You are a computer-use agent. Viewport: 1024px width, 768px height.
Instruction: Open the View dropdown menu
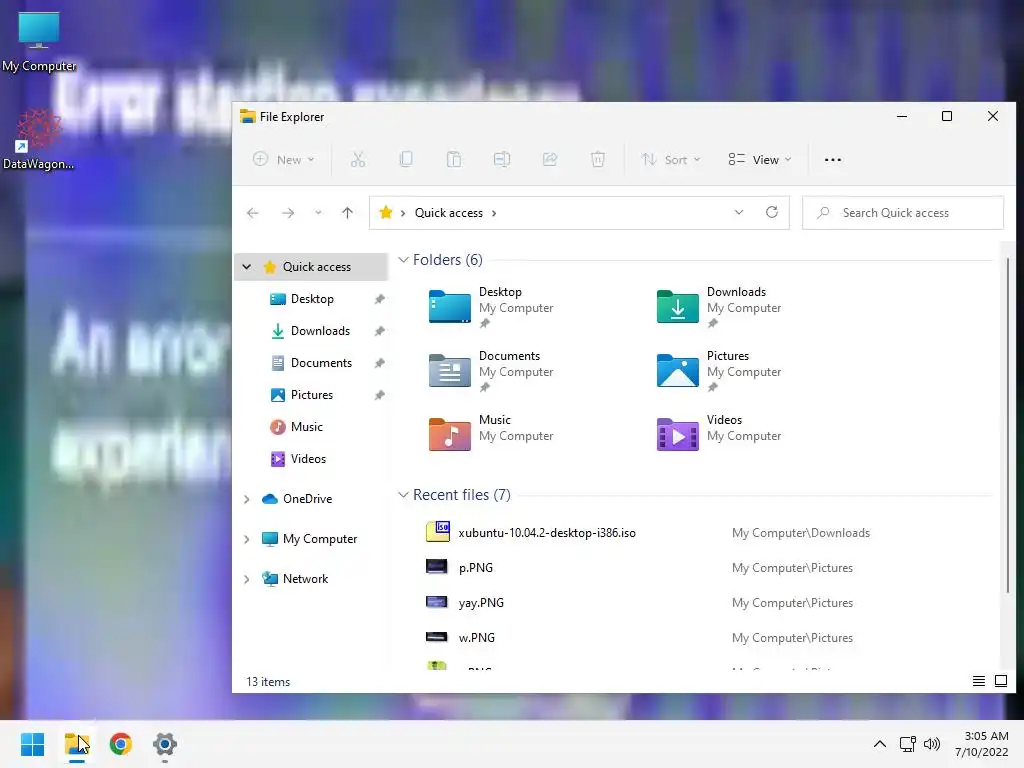760,159
